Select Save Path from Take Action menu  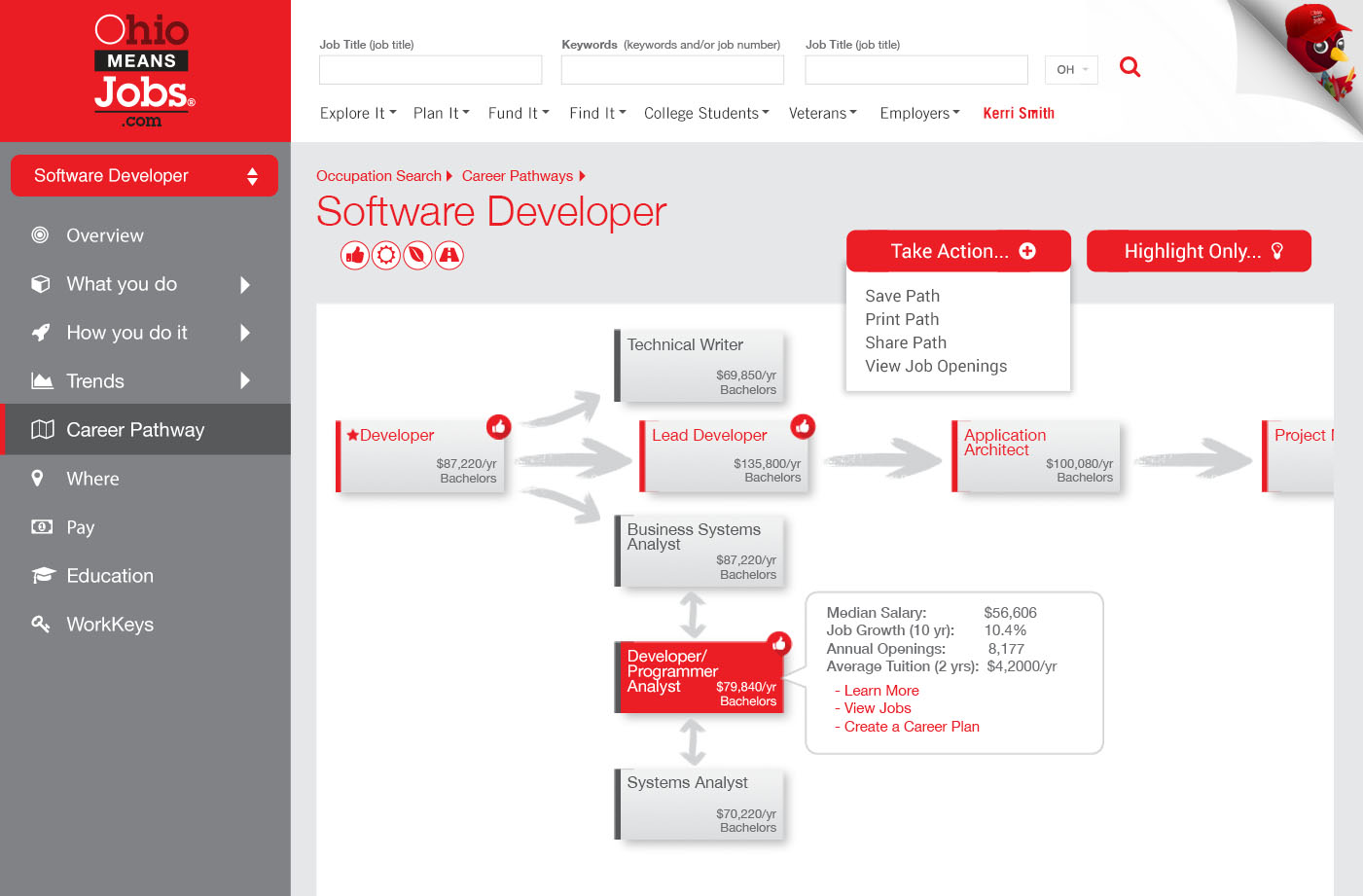(902, 296)
